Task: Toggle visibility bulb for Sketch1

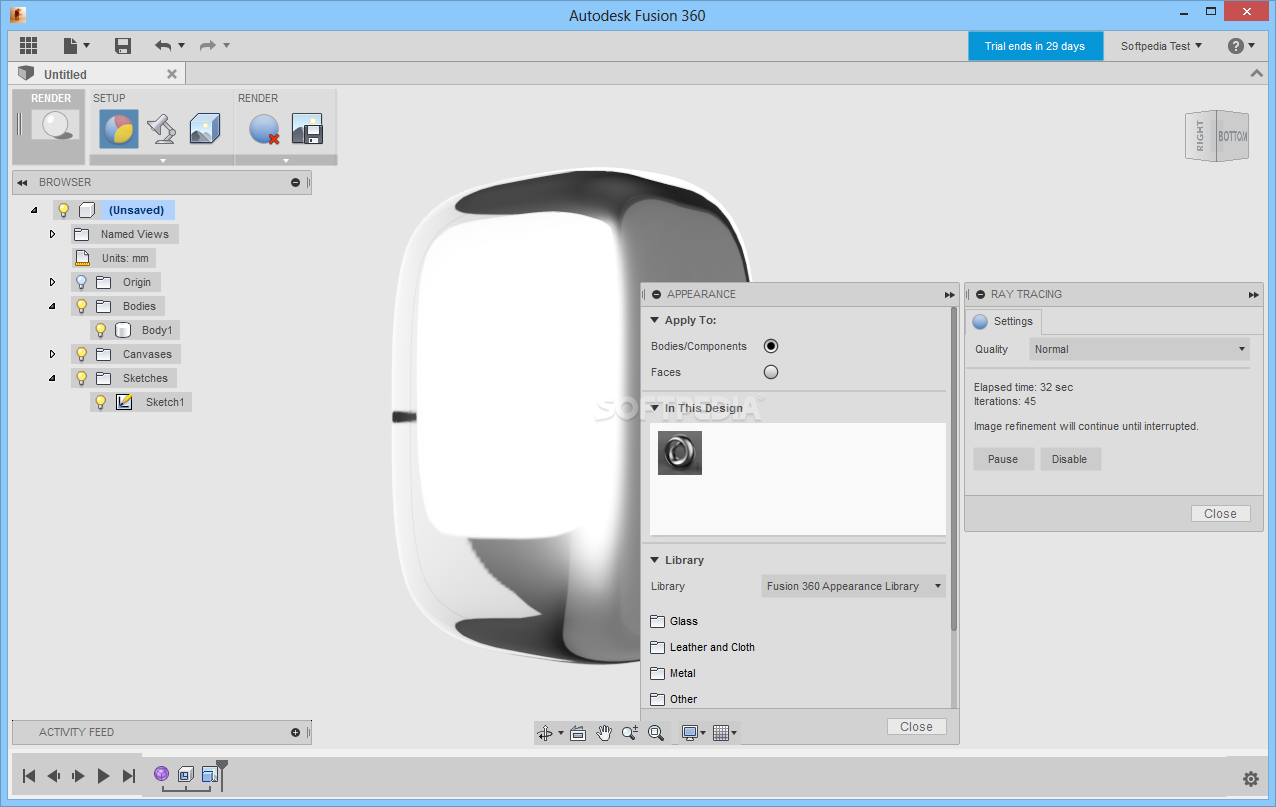Action: [x=101, y=402]
